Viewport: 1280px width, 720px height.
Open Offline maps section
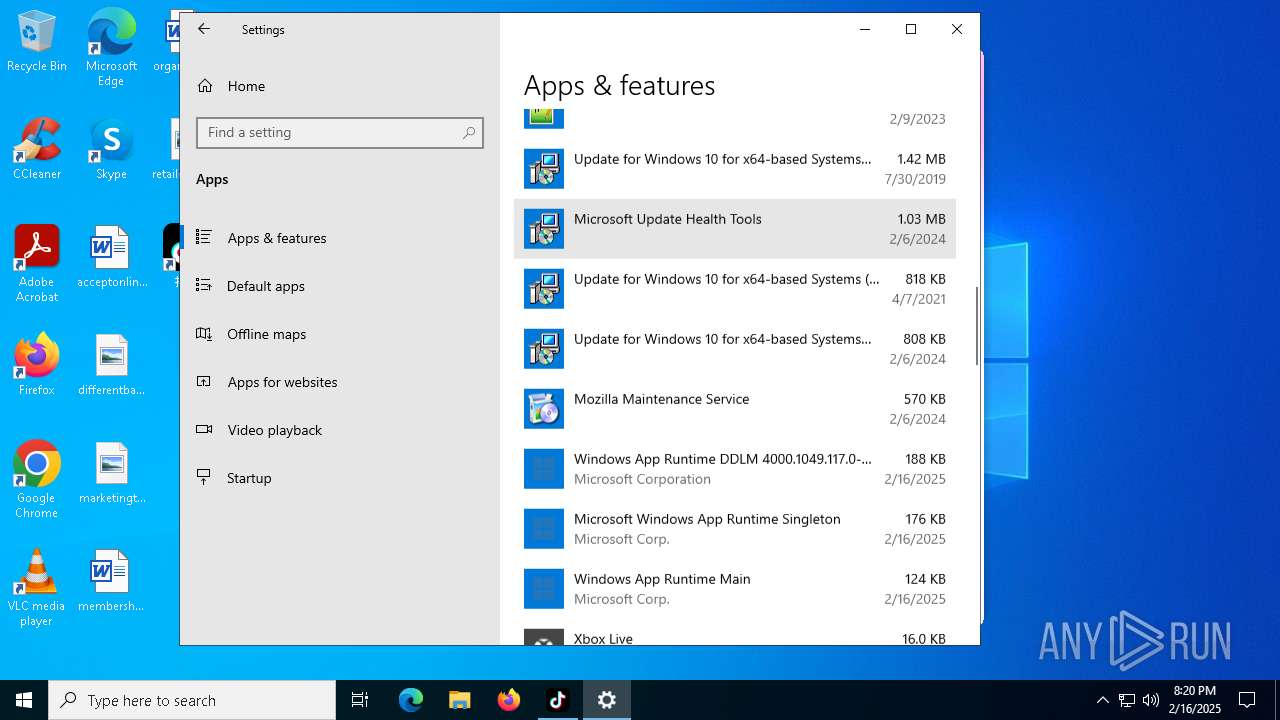[x=340, y=334]
